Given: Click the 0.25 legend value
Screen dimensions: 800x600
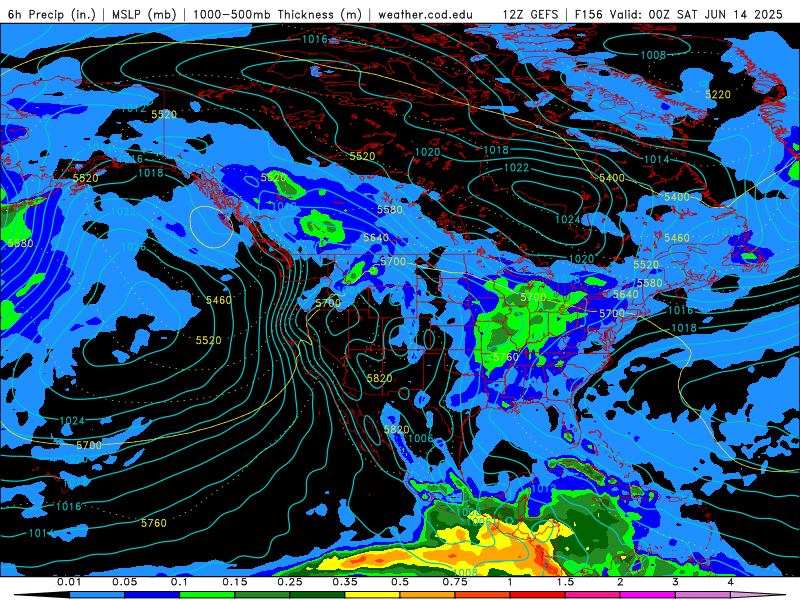Looking at the screenshot, I should [290, 582].
